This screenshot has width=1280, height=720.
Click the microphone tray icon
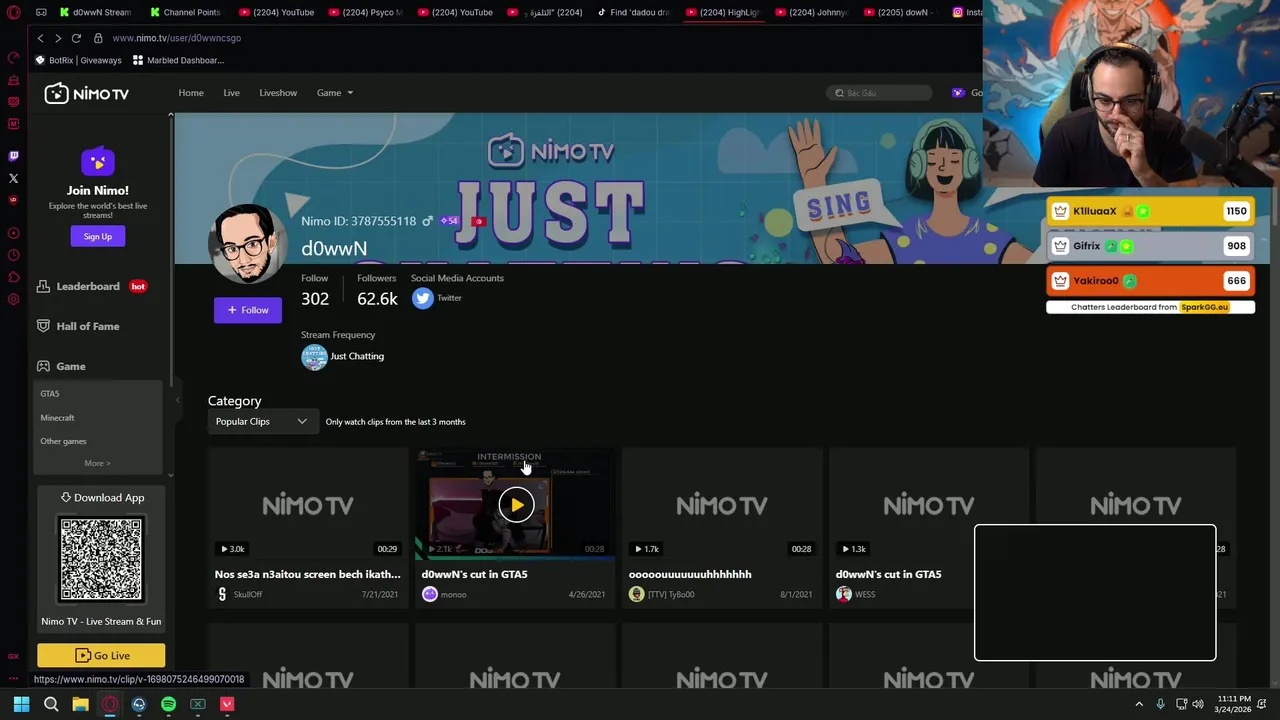coord(1160,704)
